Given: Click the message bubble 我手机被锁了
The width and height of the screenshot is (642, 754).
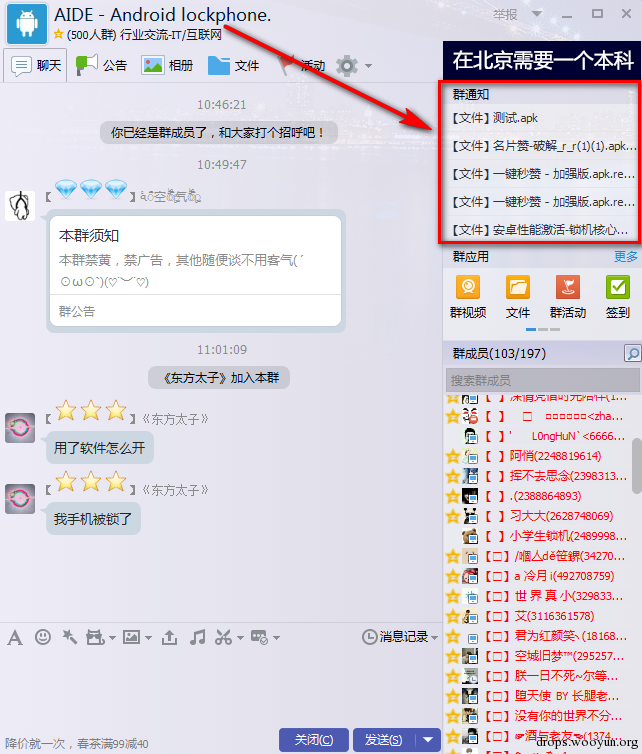Looking at the screenshot, I should coord(93,519).
